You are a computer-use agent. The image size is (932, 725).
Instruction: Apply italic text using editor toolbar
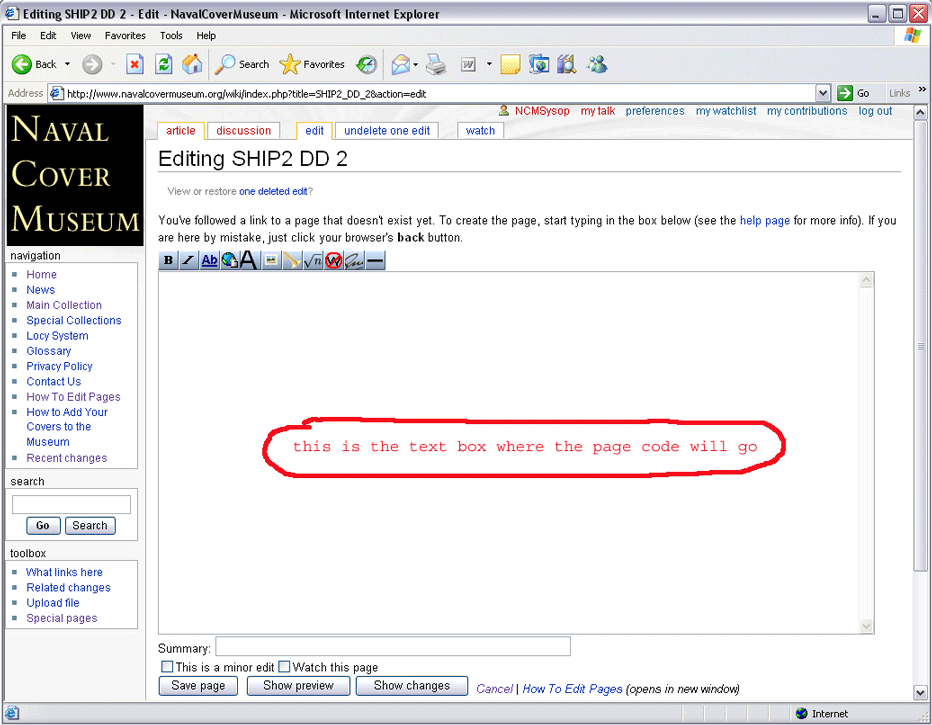tap(188, 261)
